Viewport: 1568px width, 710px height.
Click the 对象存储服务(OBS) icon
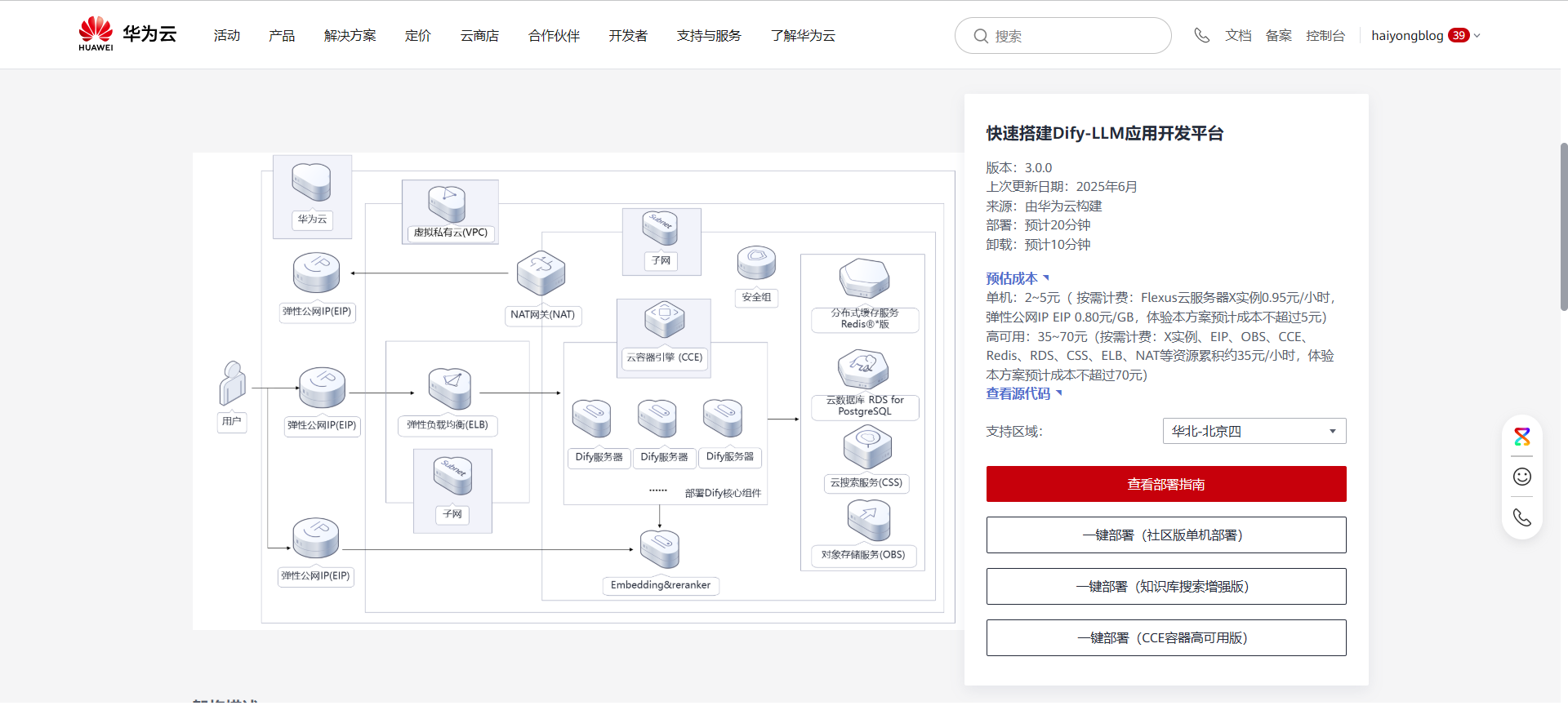coord(869,520)
